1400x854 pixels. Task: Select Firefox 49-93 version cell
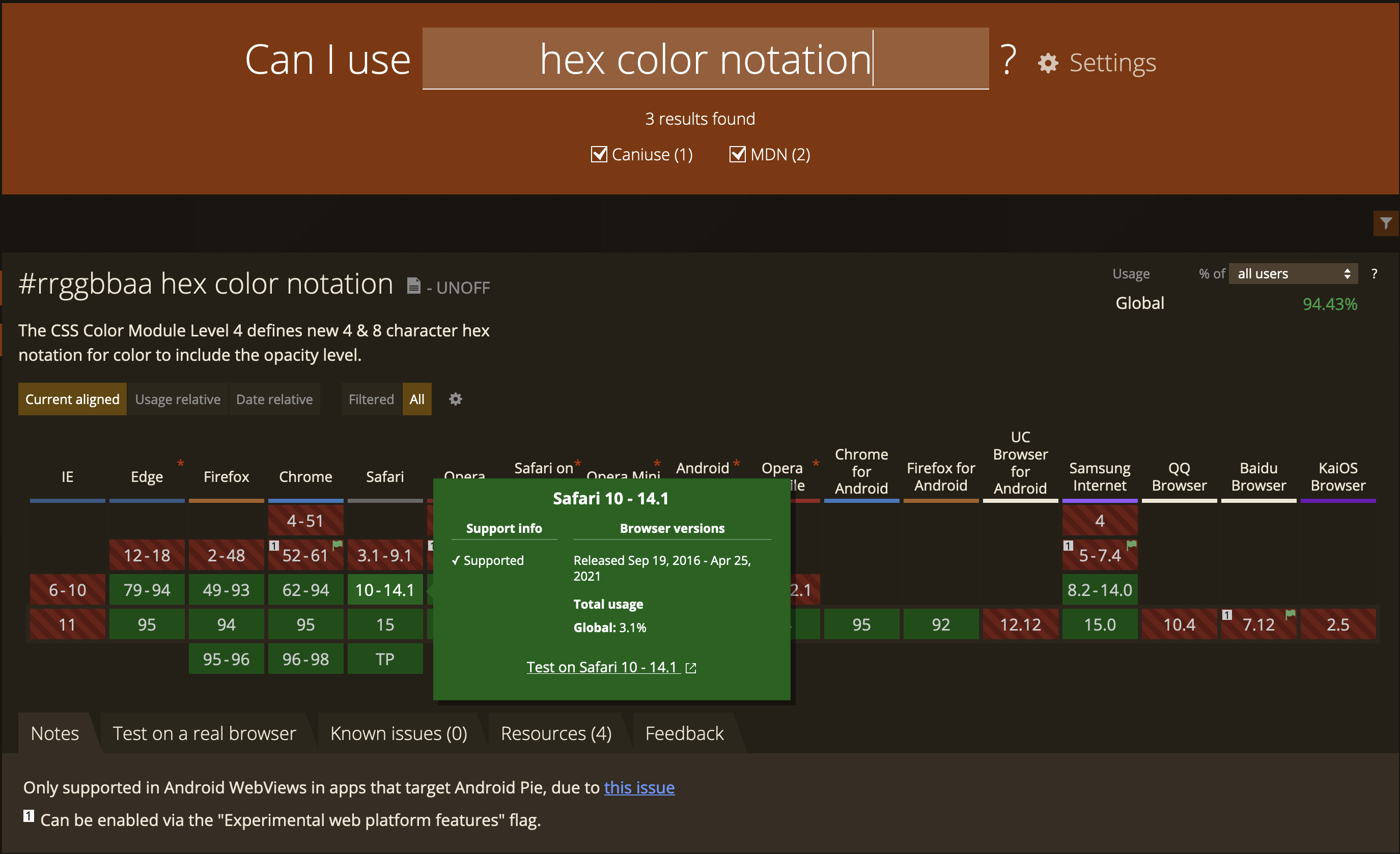[226, 590]
